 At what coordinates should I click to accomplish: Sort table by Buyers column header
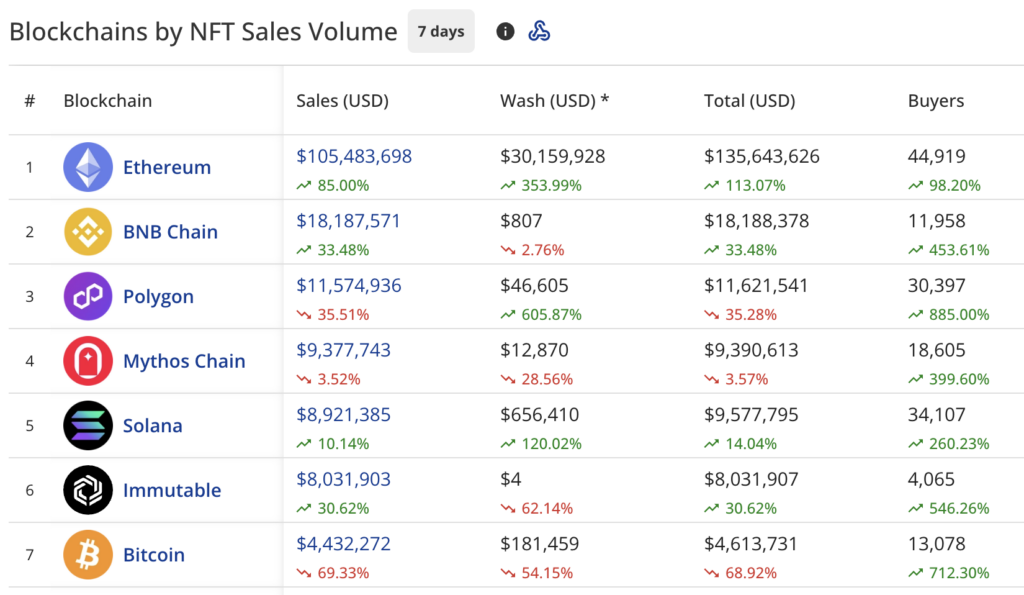[935, 101]
